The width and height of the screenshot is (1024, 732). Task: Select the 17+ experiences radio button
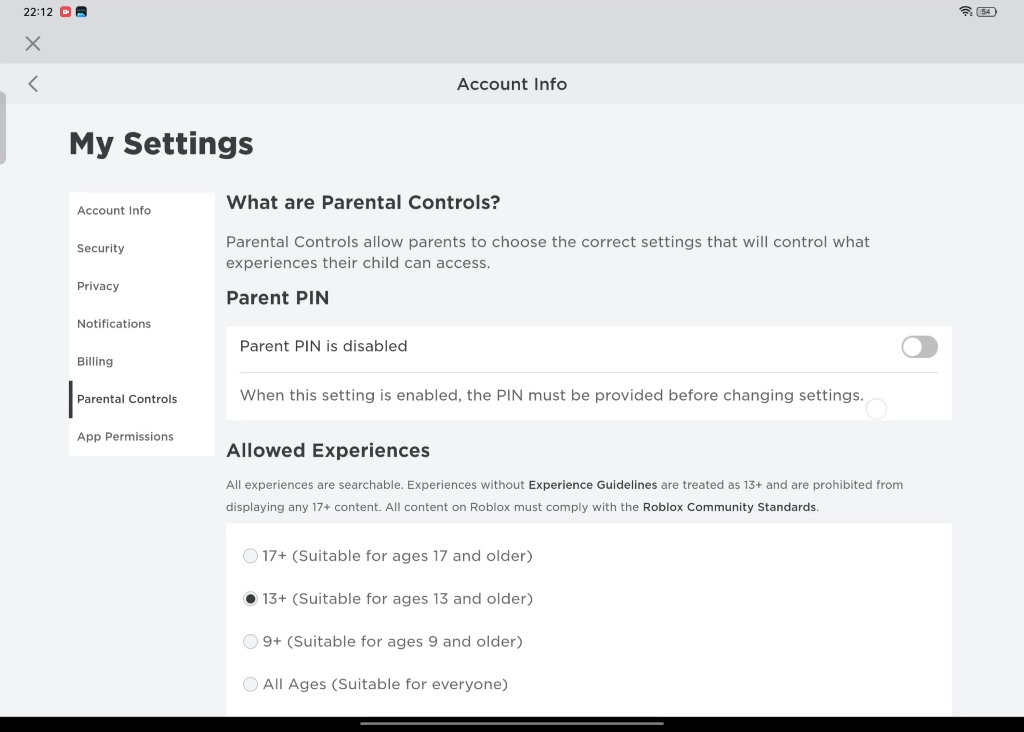tap(251, 556)
